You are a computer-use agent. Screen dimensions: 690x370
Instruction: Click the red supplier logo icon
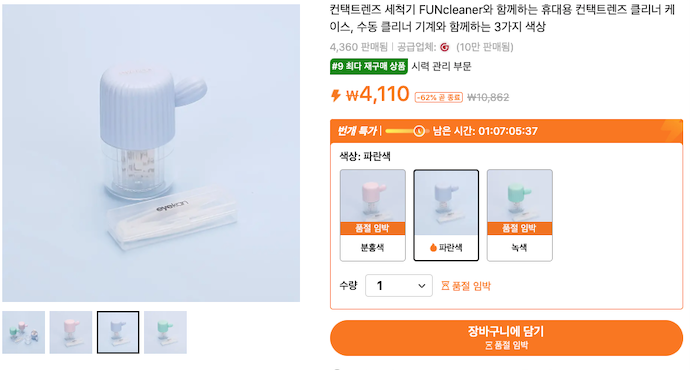(x=445, y=47)
